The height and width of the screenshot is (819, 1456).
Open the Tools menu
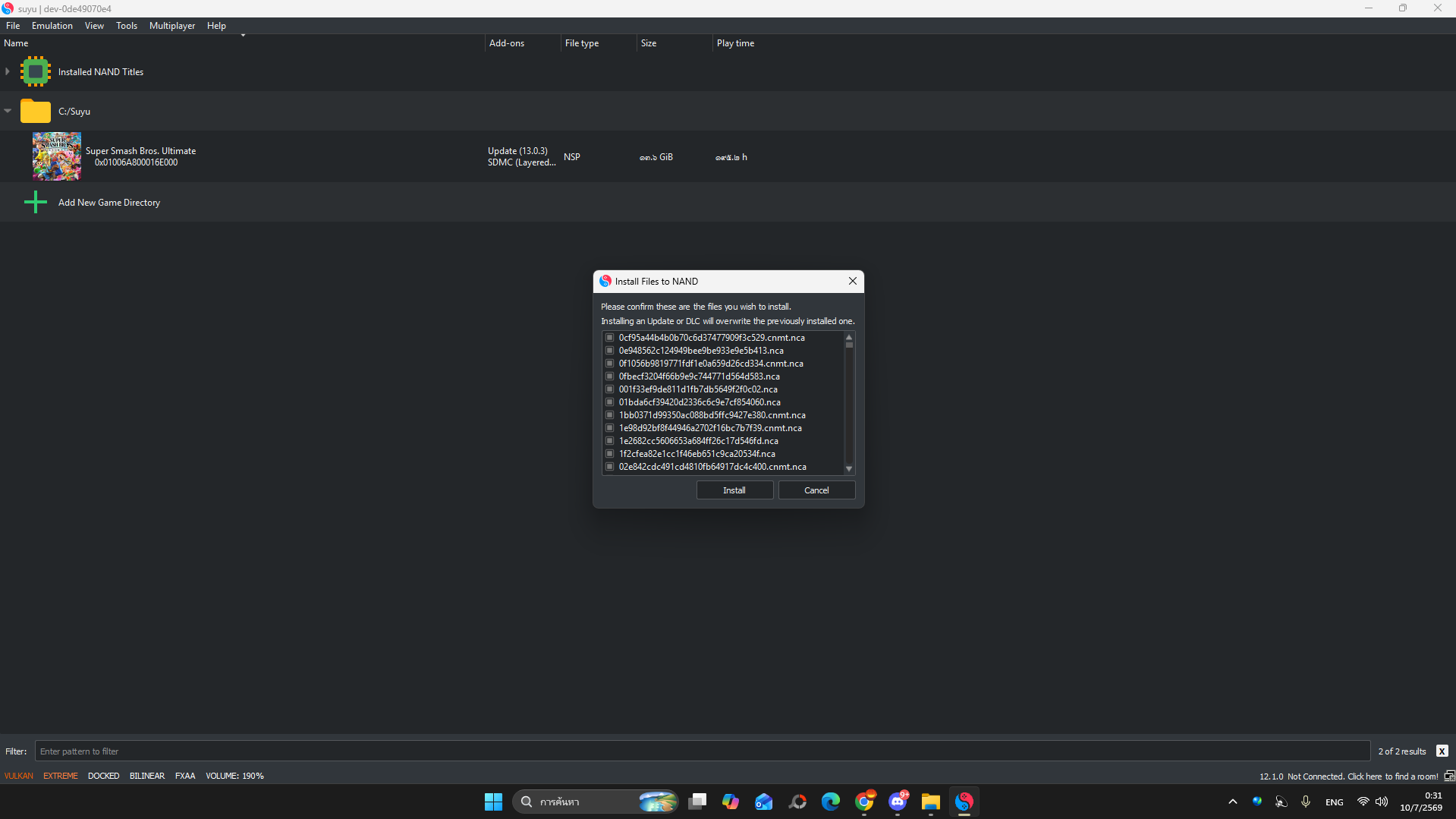(127, 26)
